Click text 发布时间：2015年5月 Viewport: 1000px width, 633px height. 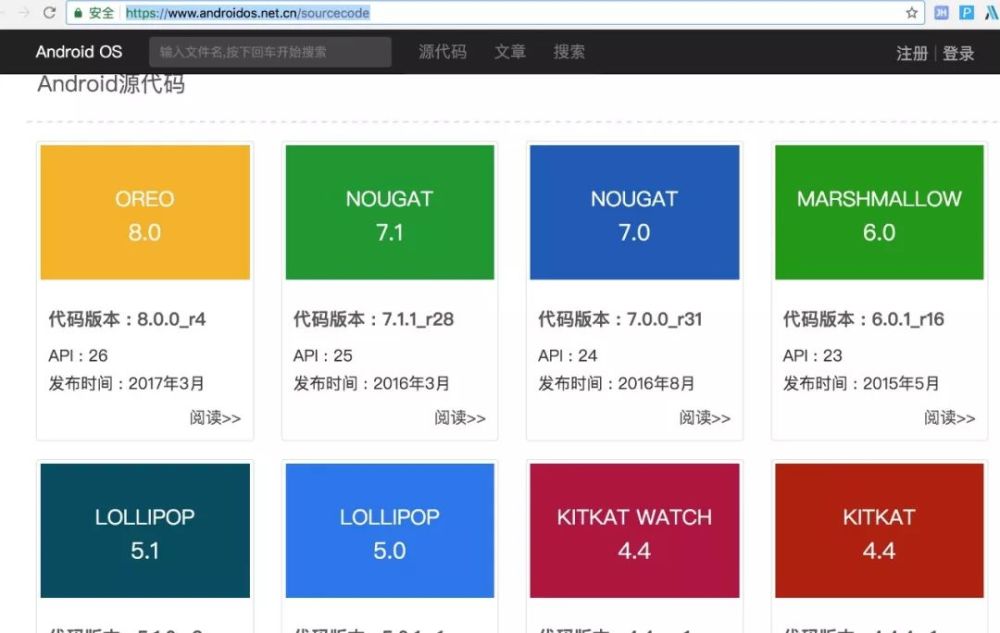[x=861, y=383]
